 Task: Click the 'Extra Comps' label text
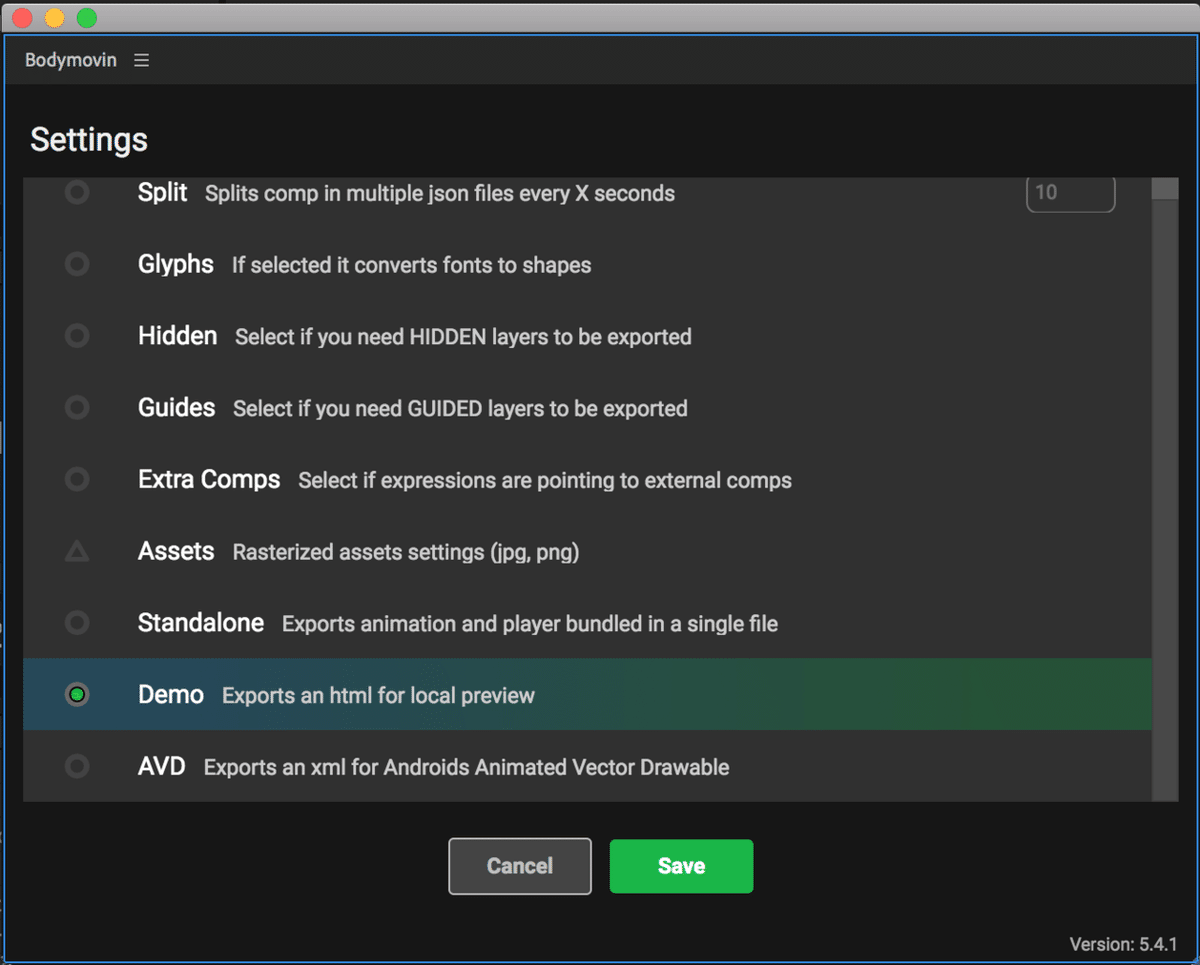[209, 480]
